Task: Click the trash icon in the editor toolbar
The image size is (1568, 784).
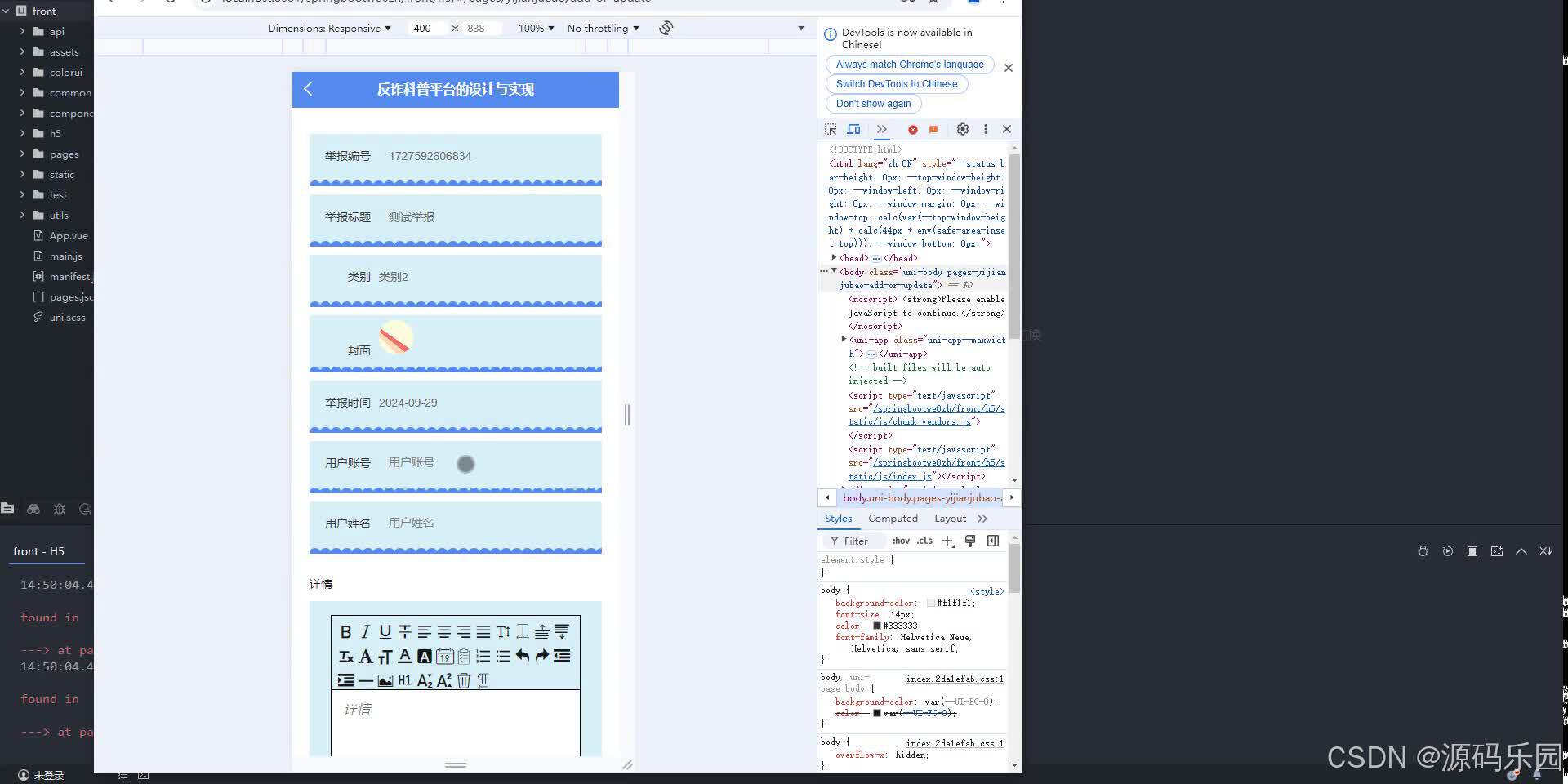Action: 463,680
